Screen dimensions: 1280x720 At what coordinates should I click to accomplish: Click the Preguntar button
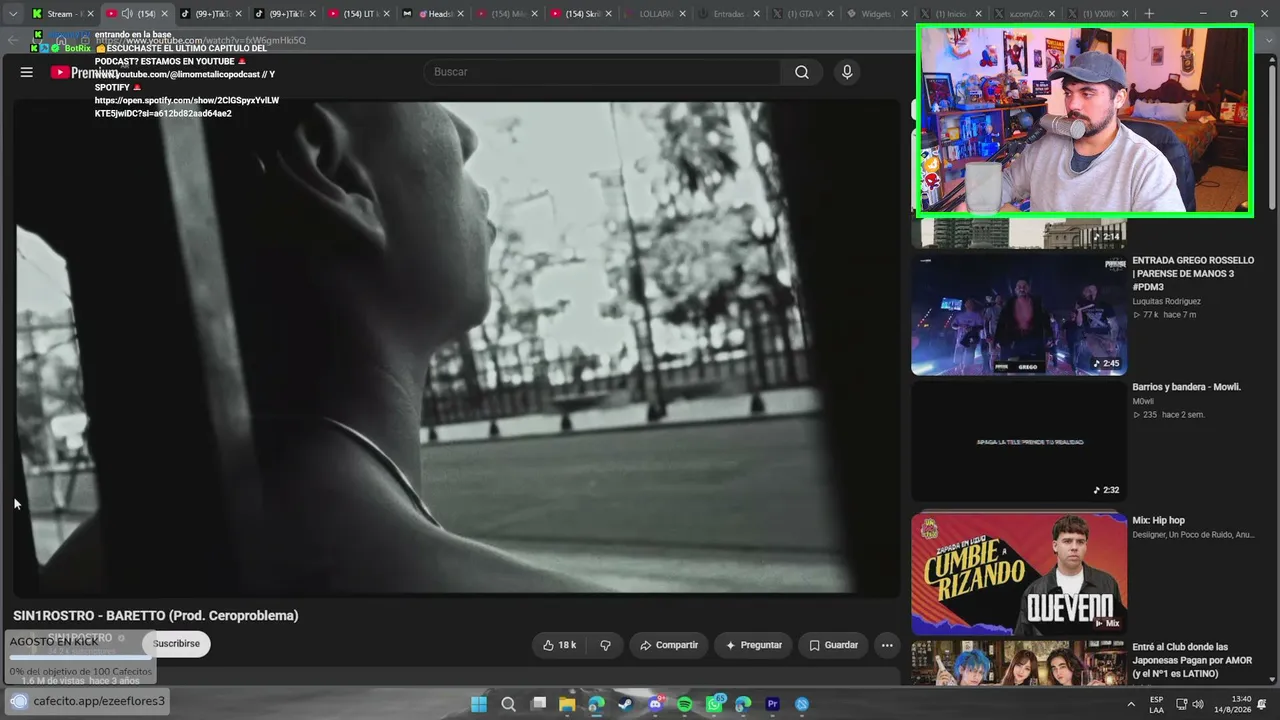(x=754, y=645)
